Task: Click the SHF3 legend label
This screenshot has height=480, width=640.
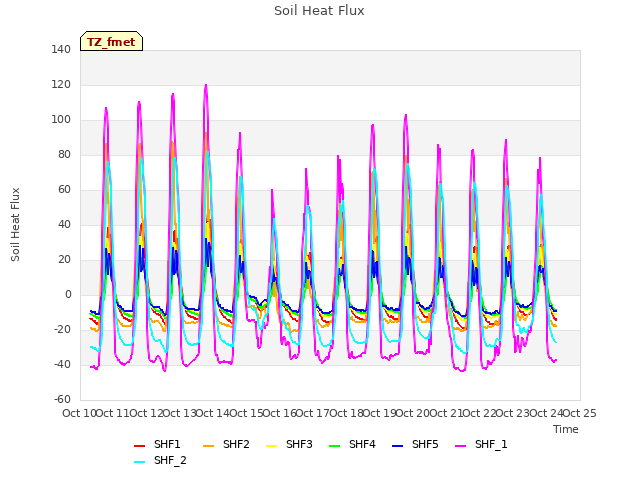Action: [x=299, y=444]
